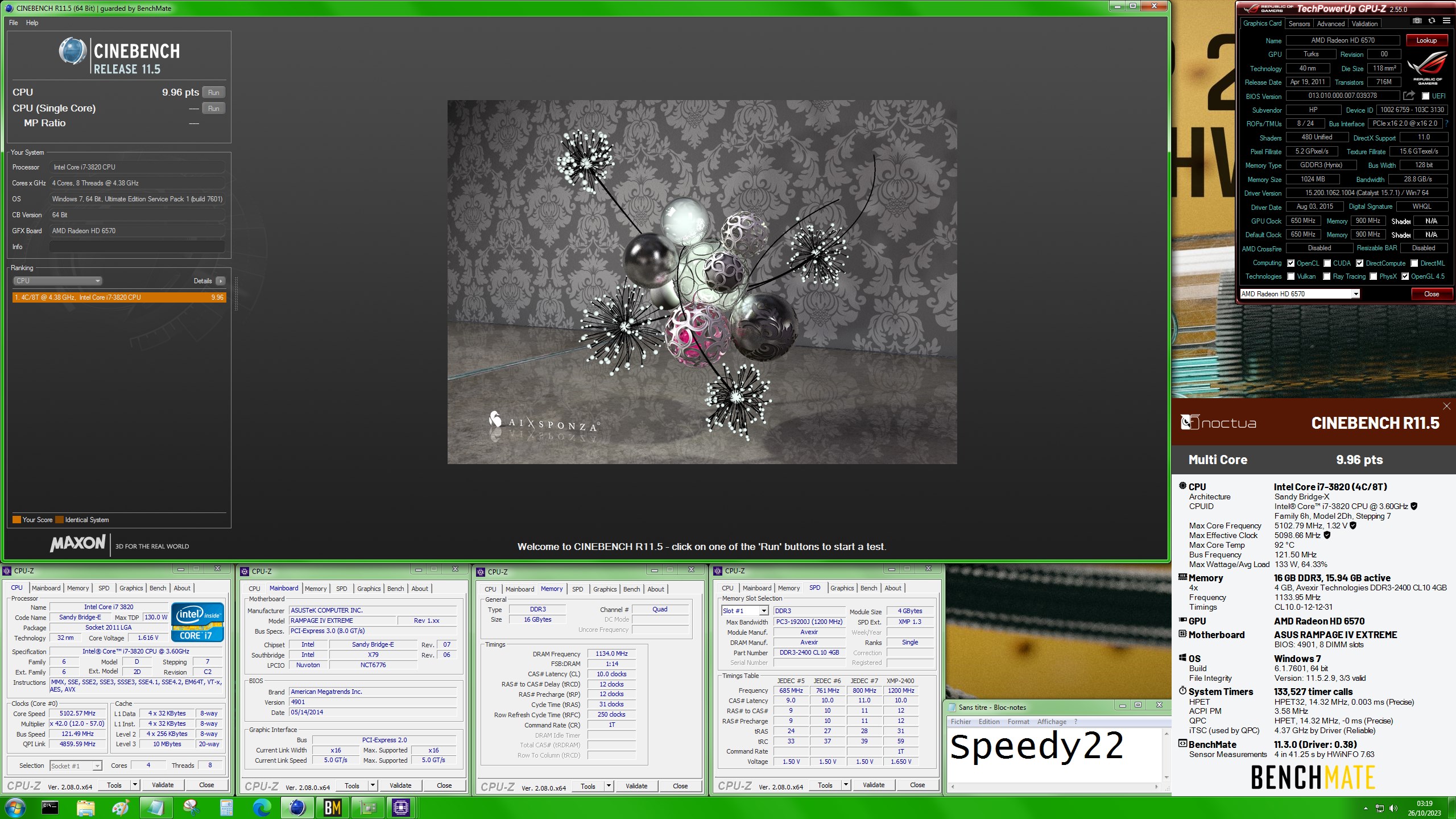
Task: Select the i7-3820 ranking row in Cinebench
Action: click(x=119, y=297)
